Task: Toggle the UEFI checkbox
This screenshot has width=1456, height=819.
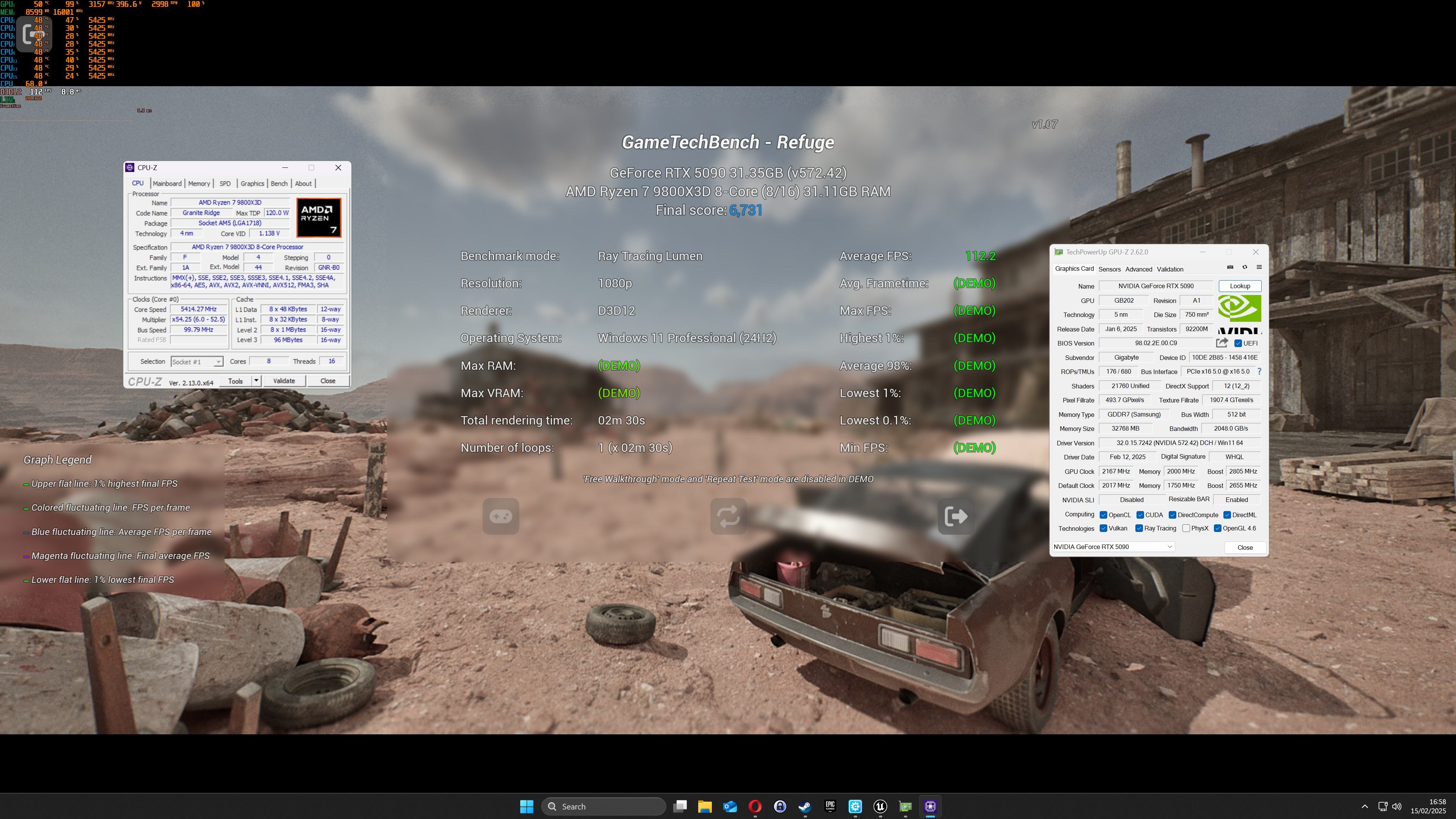Action: pos(1238,343)
